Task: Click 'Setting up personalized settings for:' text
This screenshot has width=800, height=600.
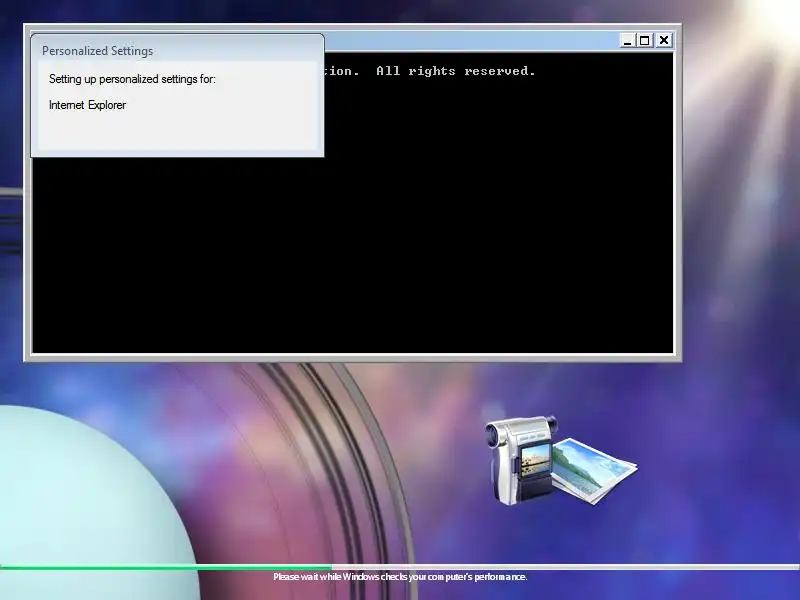Action: 132,79
